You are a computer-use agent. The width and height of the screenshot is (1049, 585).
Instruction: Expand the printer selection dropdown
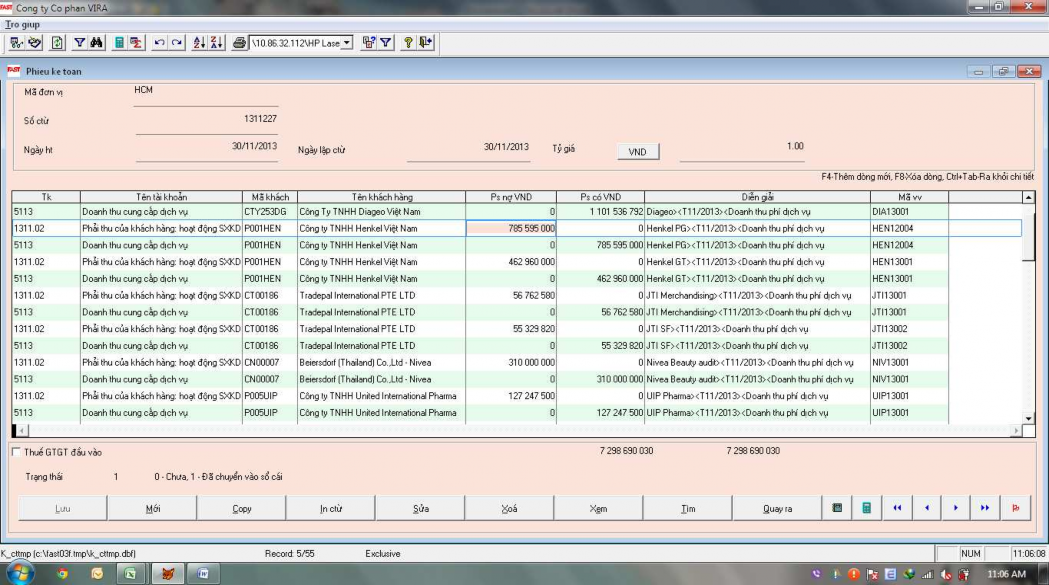tap(347, 43)
